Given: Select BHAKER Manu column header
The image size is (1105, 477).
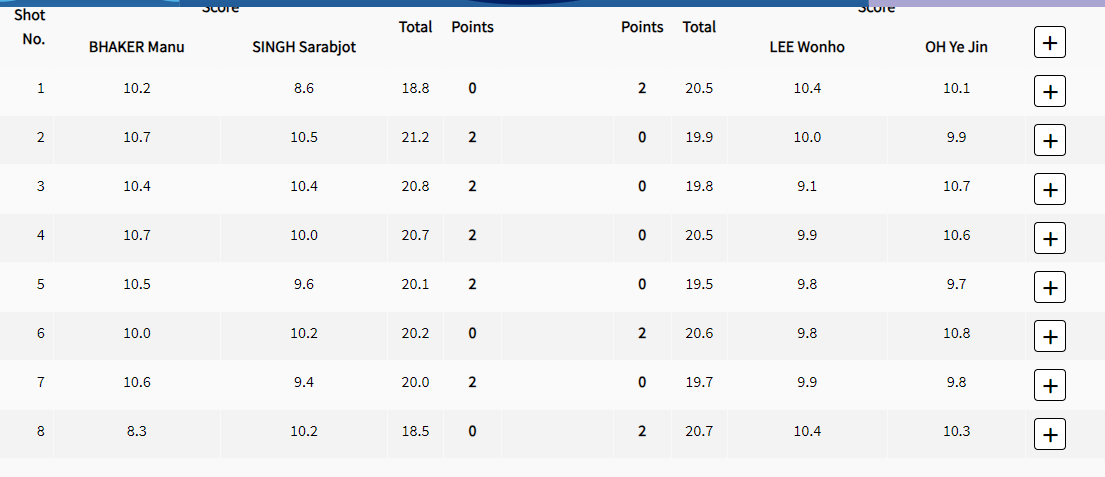Looking at the screenshot, I should [137, 47].
